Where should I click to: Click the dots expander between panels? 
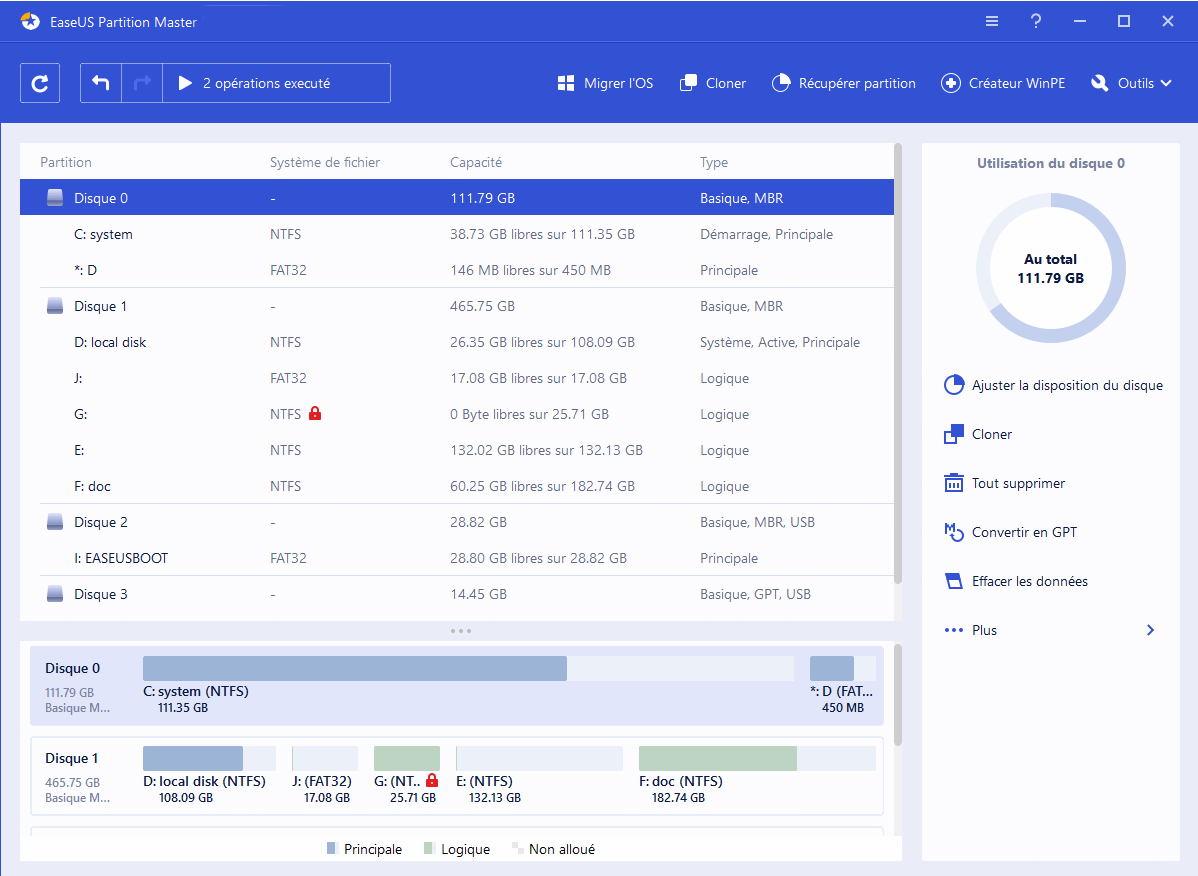[x=461, y=630]
